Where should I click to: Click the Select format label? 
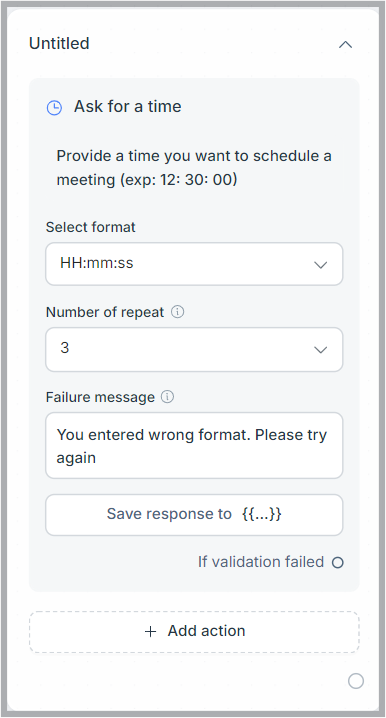91,227
